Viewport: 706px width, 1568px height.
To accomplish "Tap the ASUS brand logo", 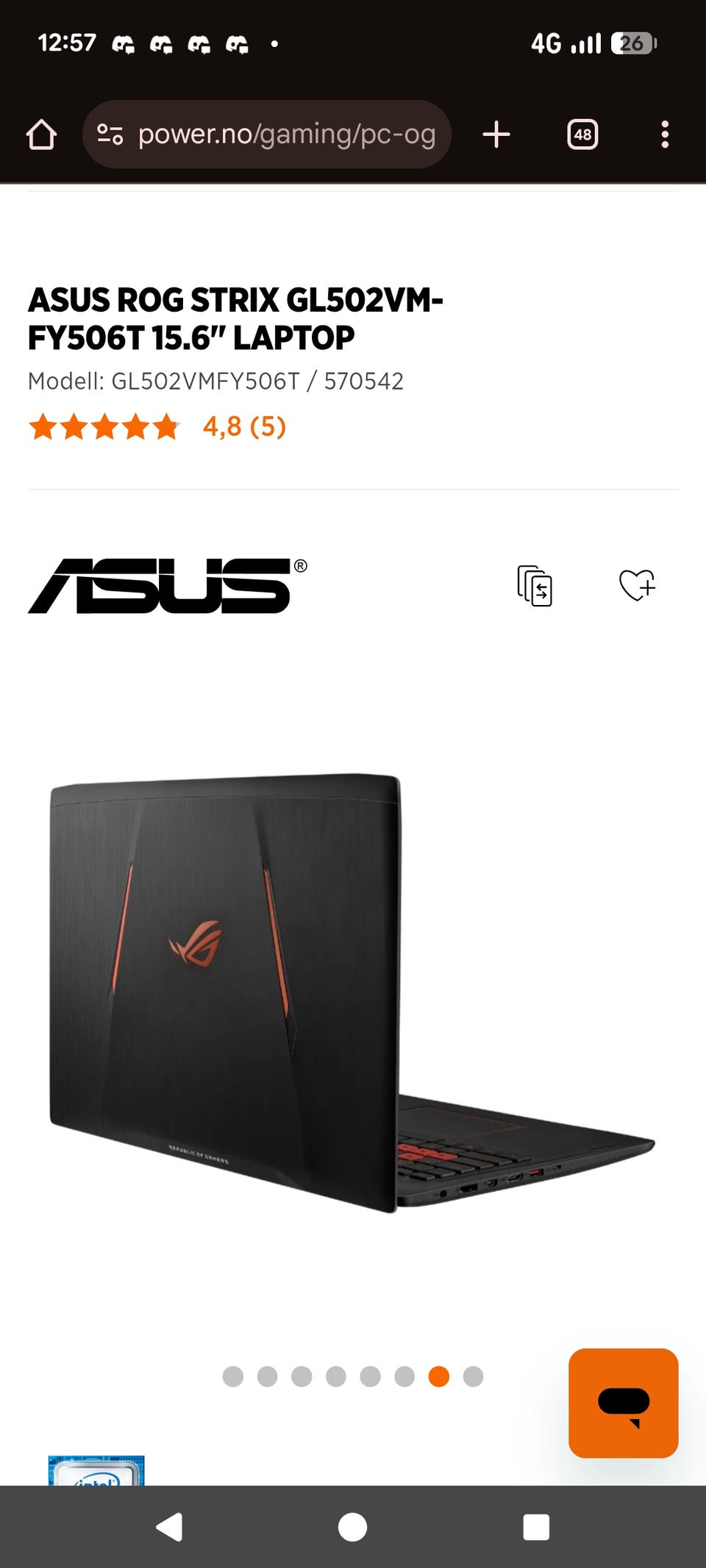I will click(168, 586).
